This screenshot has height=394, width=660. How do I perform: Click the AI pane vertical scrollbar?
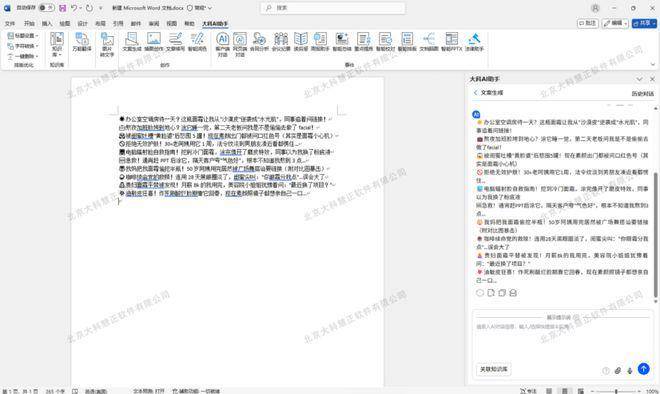tap(655, 234)
